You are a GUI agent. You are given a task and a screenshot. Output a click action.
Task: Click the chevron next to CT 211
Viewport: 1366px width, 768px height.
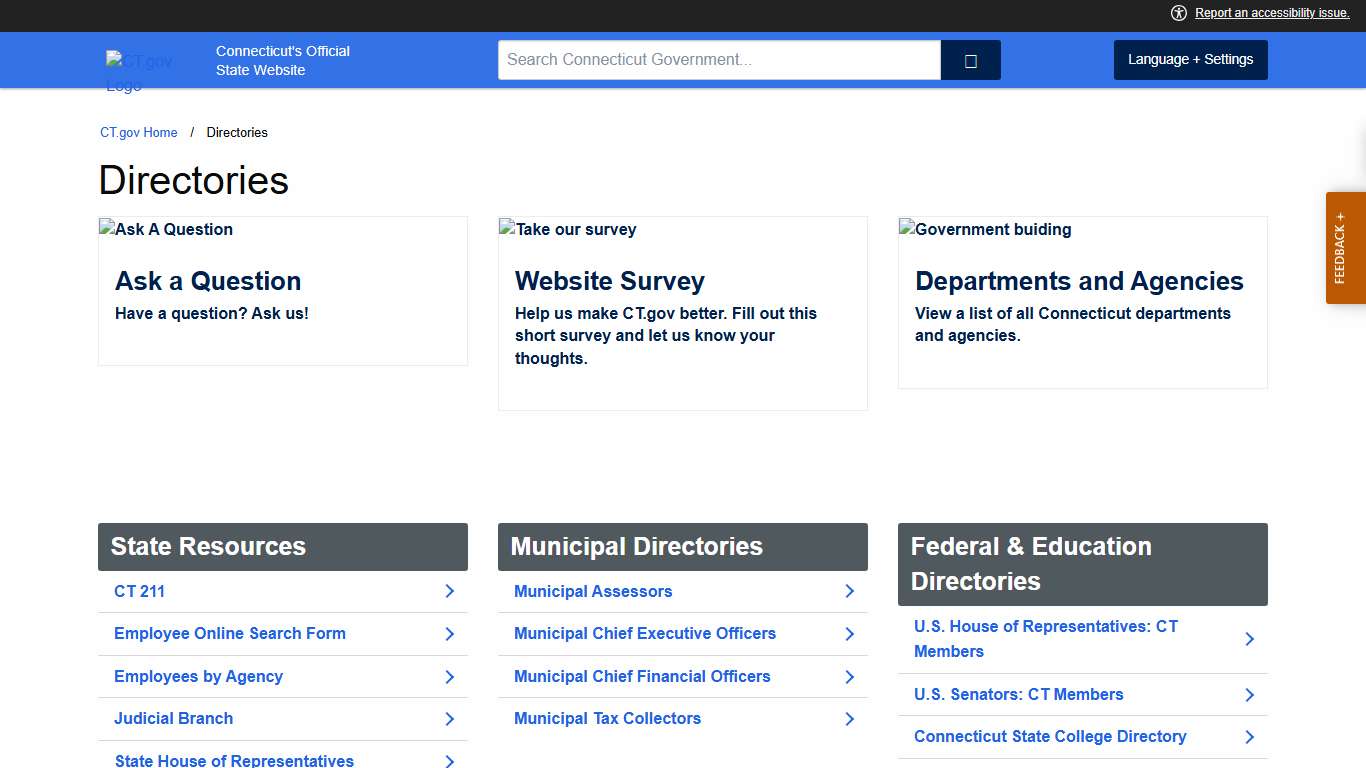(449, 591)
